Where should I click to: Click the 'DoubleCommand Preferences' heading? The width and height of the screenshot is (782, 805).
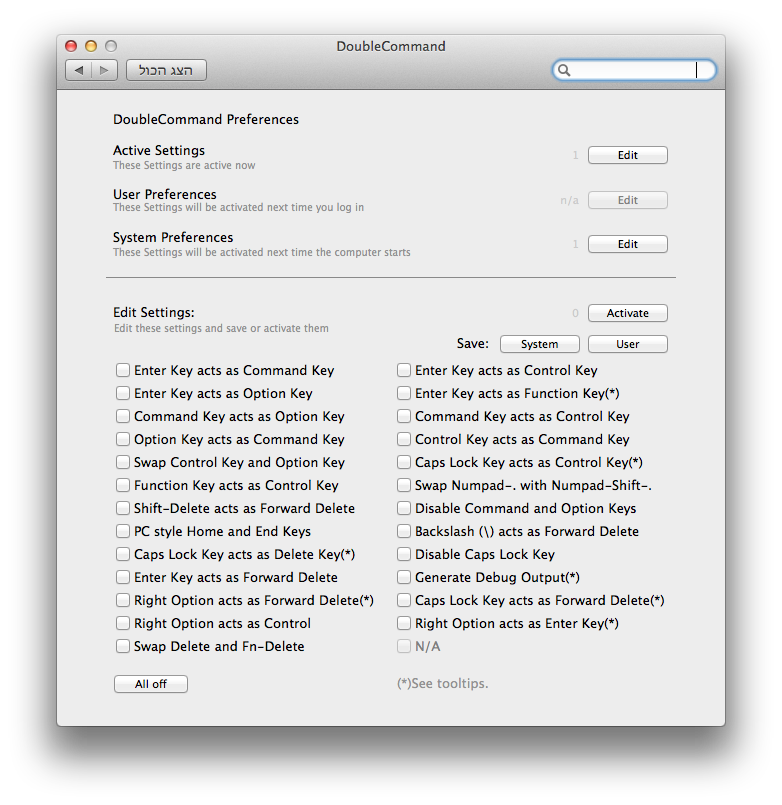[206, 120]
